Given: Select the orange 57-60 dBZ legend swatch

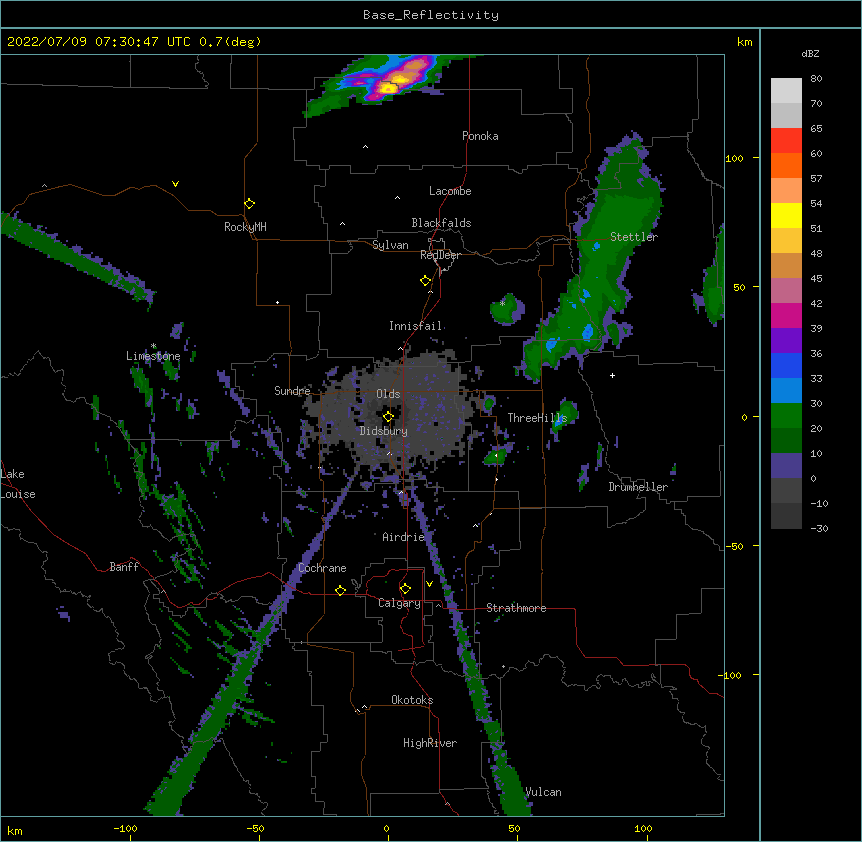Looking at the screenshot, I should point(786,165).
